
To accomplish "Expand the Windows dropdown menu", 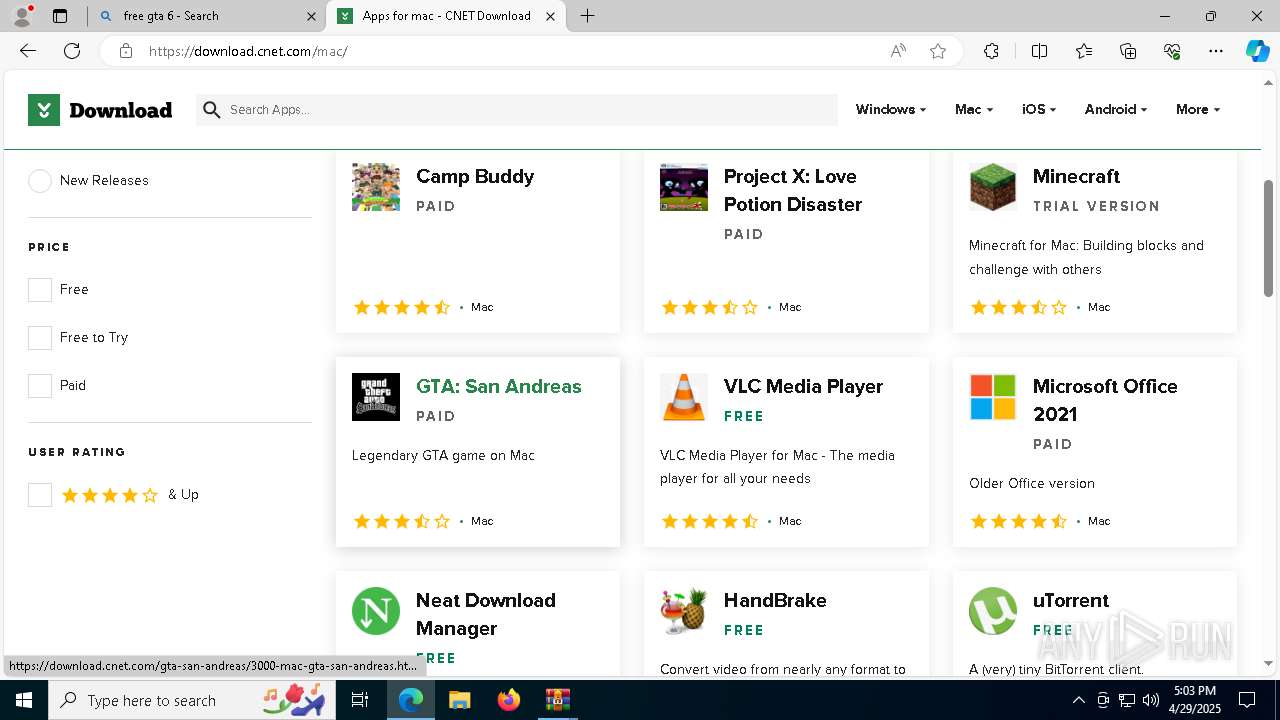I will point(891,110).
